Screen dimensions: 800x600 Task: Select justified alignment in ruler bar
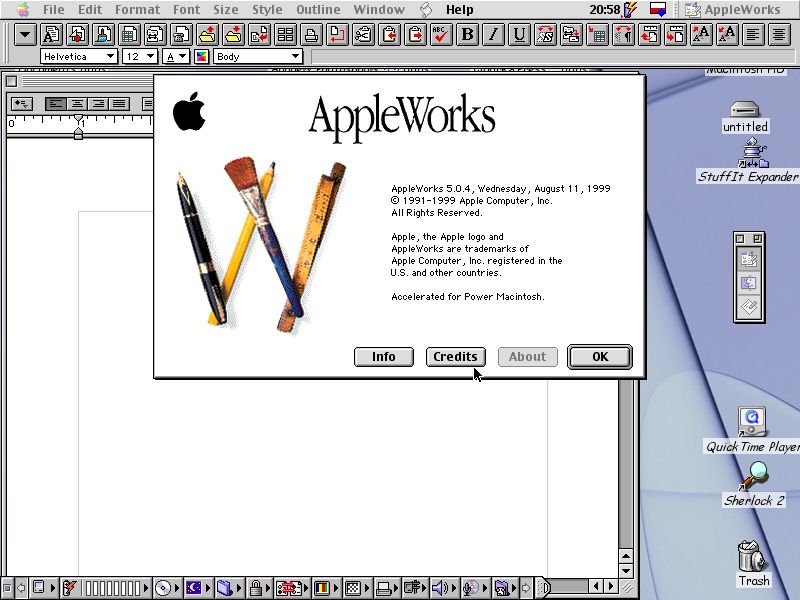point(119,104)
